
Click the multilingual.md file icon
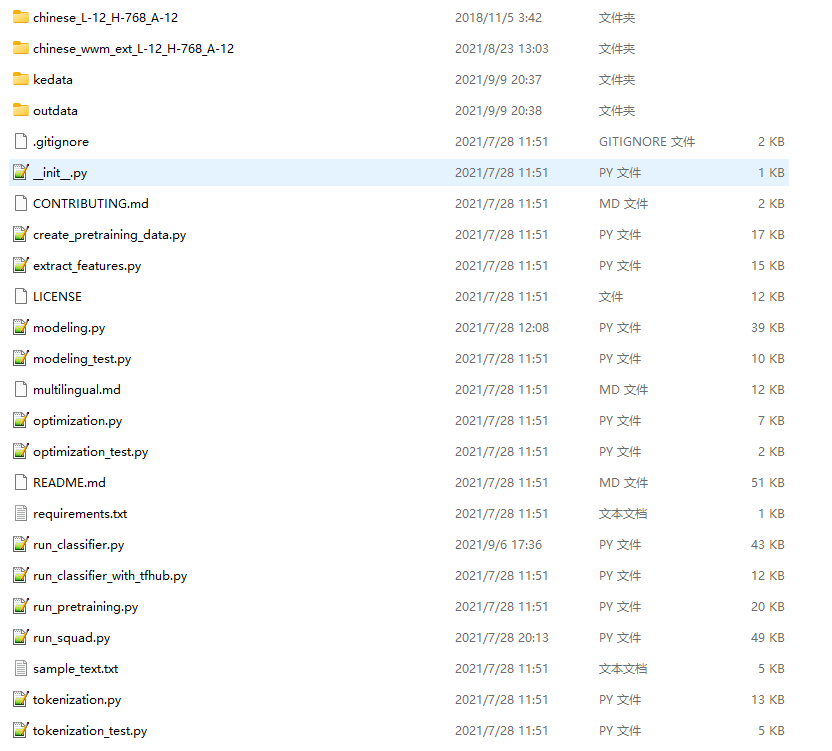tap(21, 390)
